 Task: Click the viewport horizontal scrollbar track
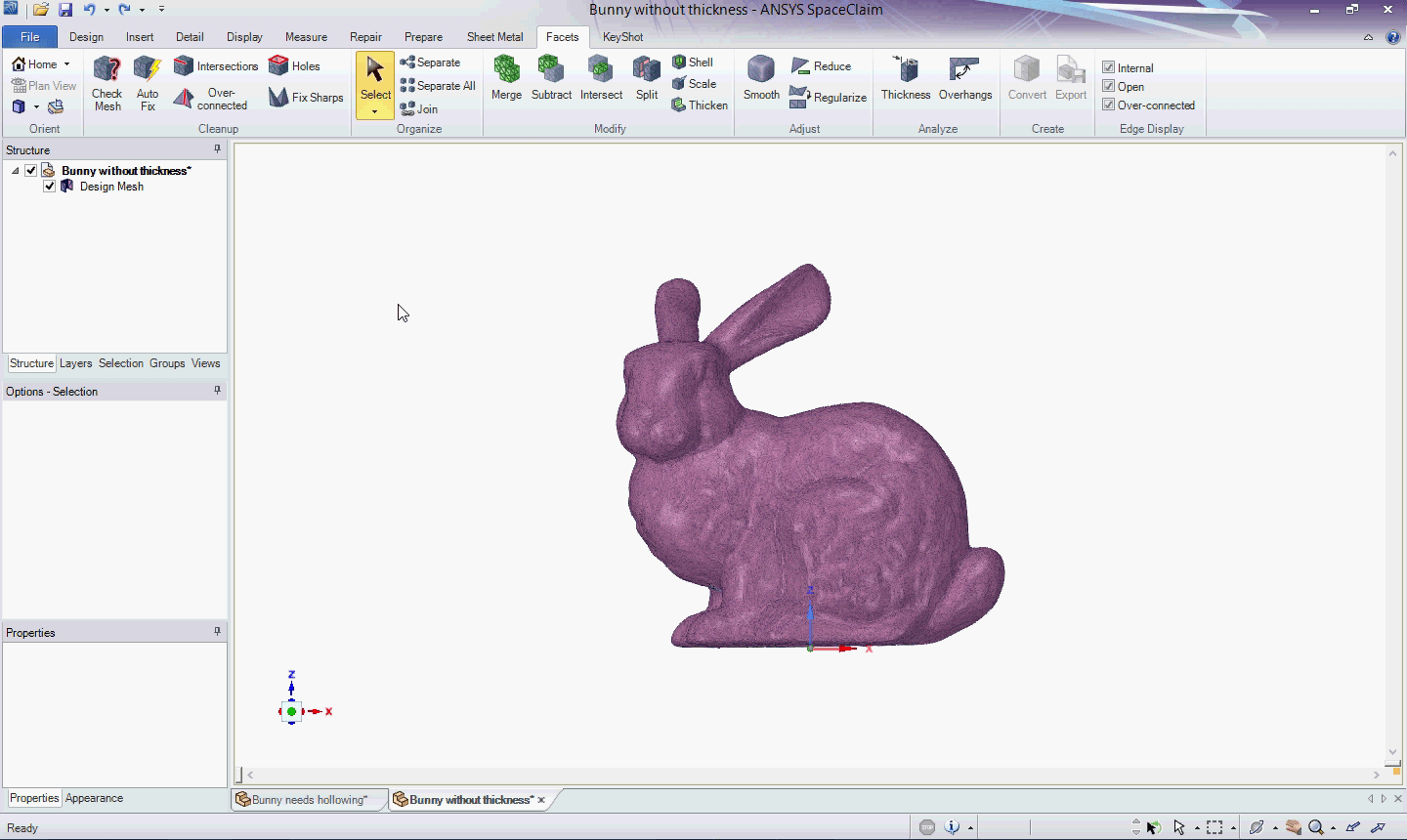point(811,775)
